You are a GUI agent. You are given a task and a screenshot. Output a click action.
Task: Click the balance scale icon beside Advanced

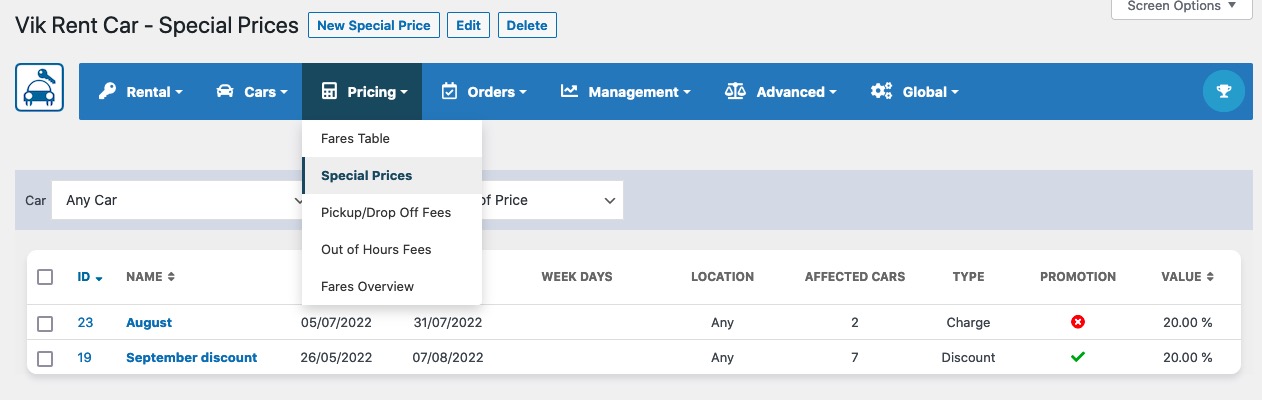click(735, 91)
